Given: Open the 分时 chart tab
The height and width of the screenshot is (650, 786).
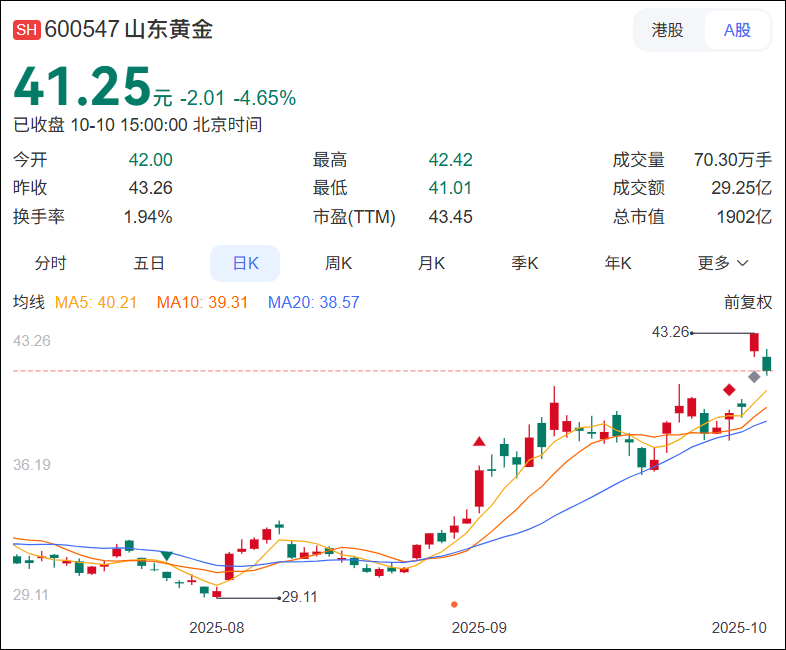Looking at the screenshot, I should click(50, 263).
